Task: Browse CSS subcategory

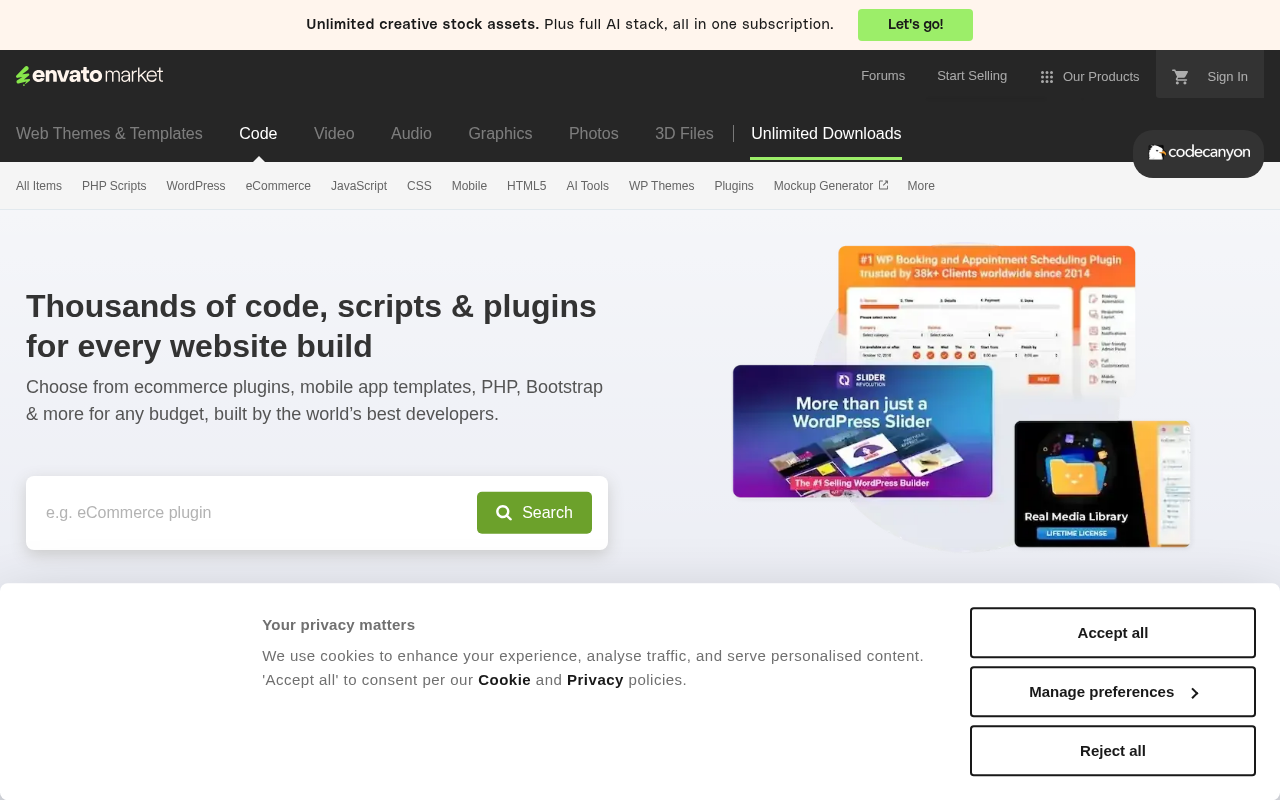Action: coord(419,186)
